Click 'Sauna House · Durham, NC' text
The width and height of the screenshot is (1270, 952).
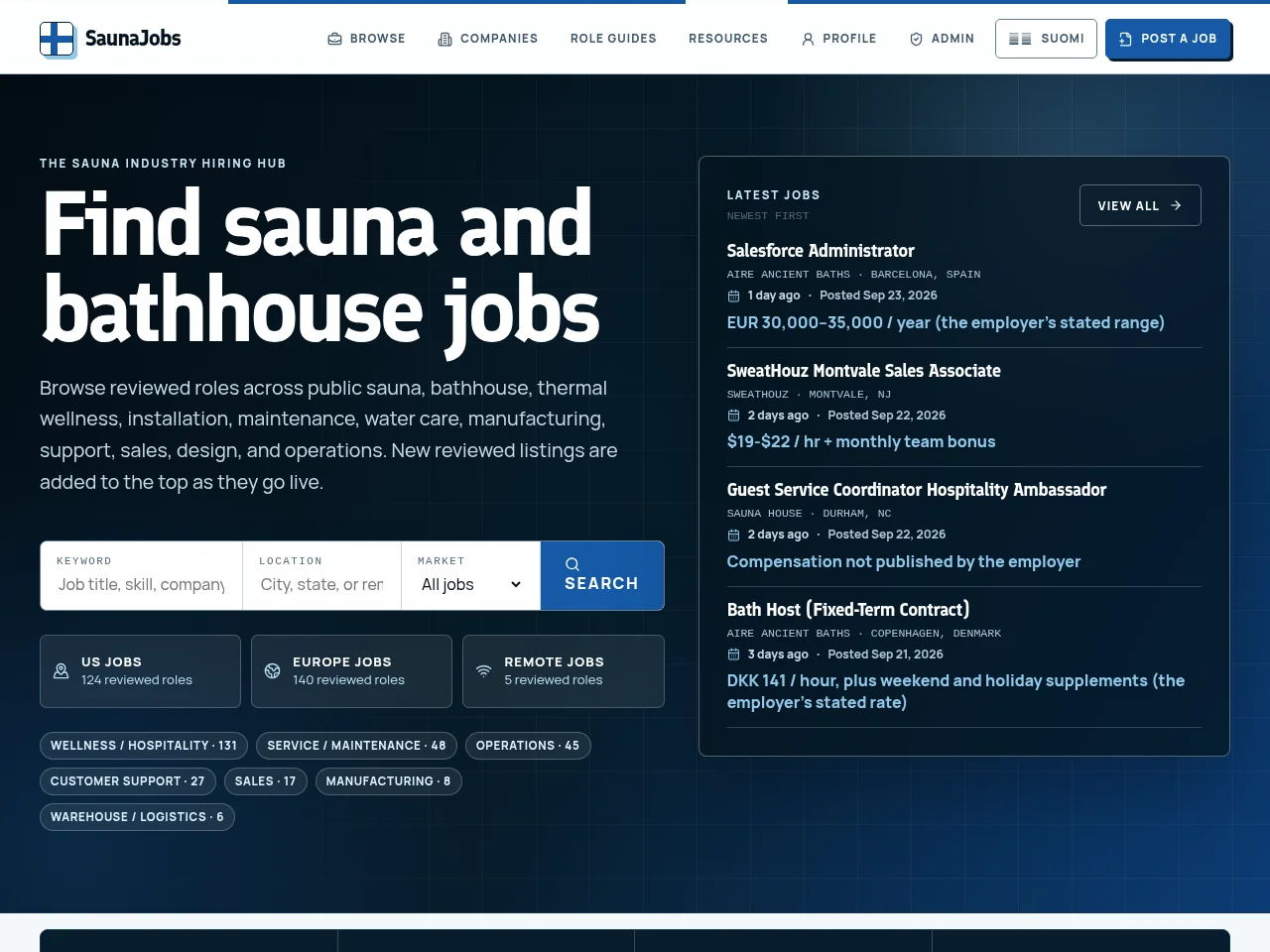(809, 514)
